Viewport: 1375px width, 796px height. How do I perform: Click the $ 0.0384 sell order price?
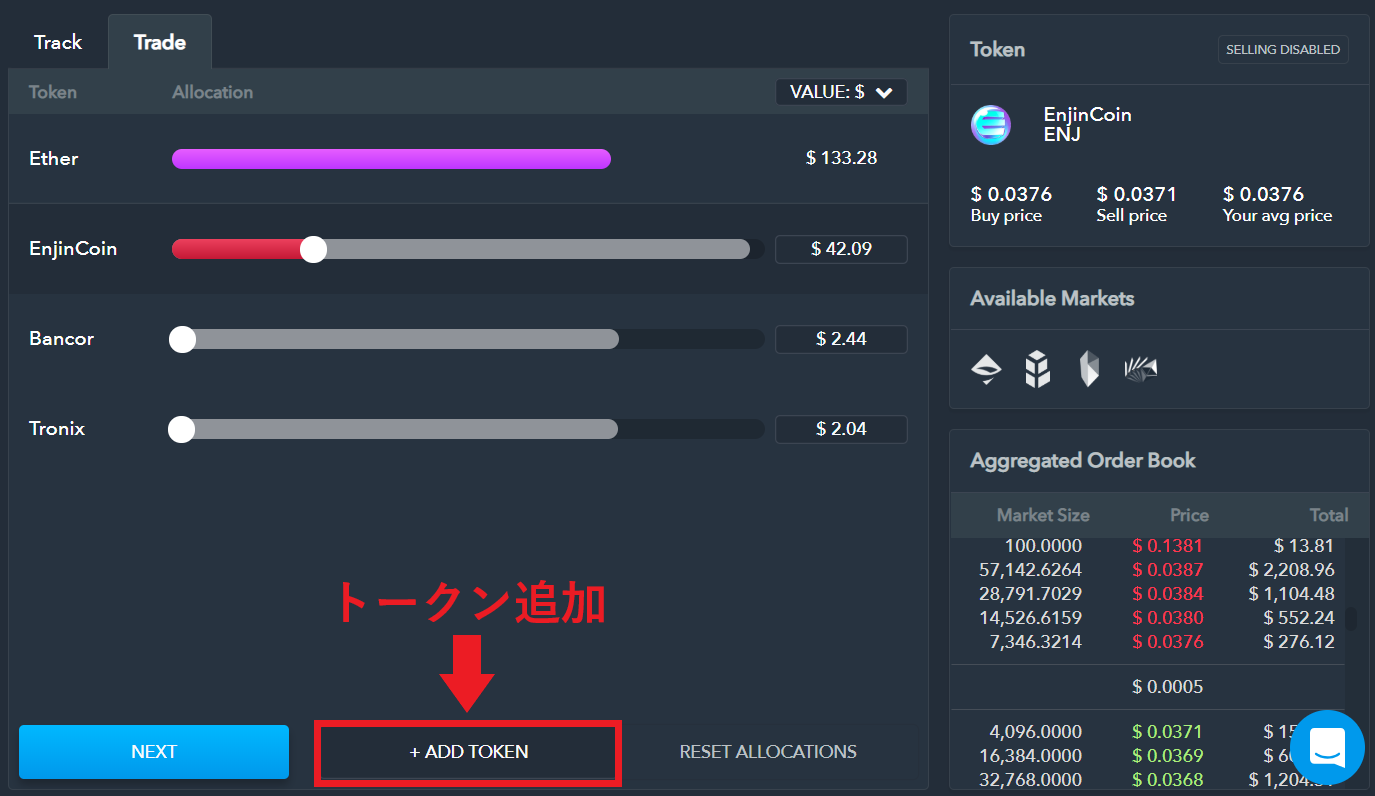1168,594
